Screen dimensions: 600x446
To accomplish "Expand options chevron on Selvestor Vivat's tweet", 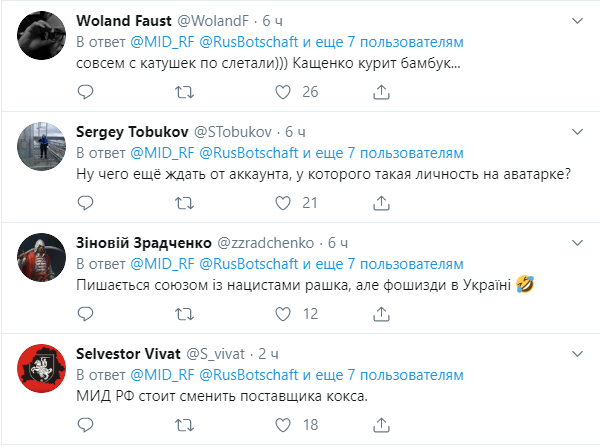I will (577, 353).
